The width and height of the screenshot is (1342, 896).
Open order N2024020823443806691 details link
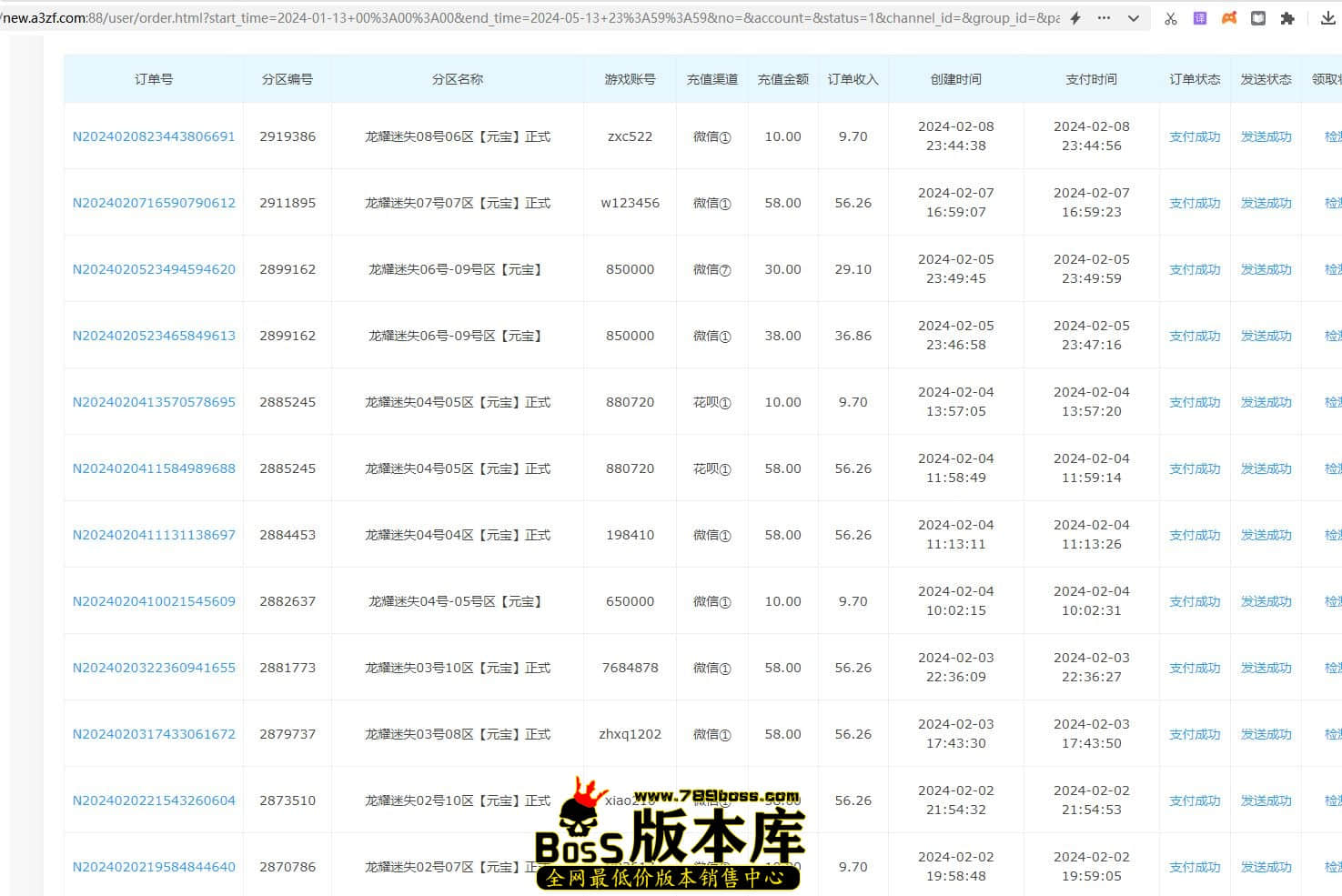click(x=154, y=136)
